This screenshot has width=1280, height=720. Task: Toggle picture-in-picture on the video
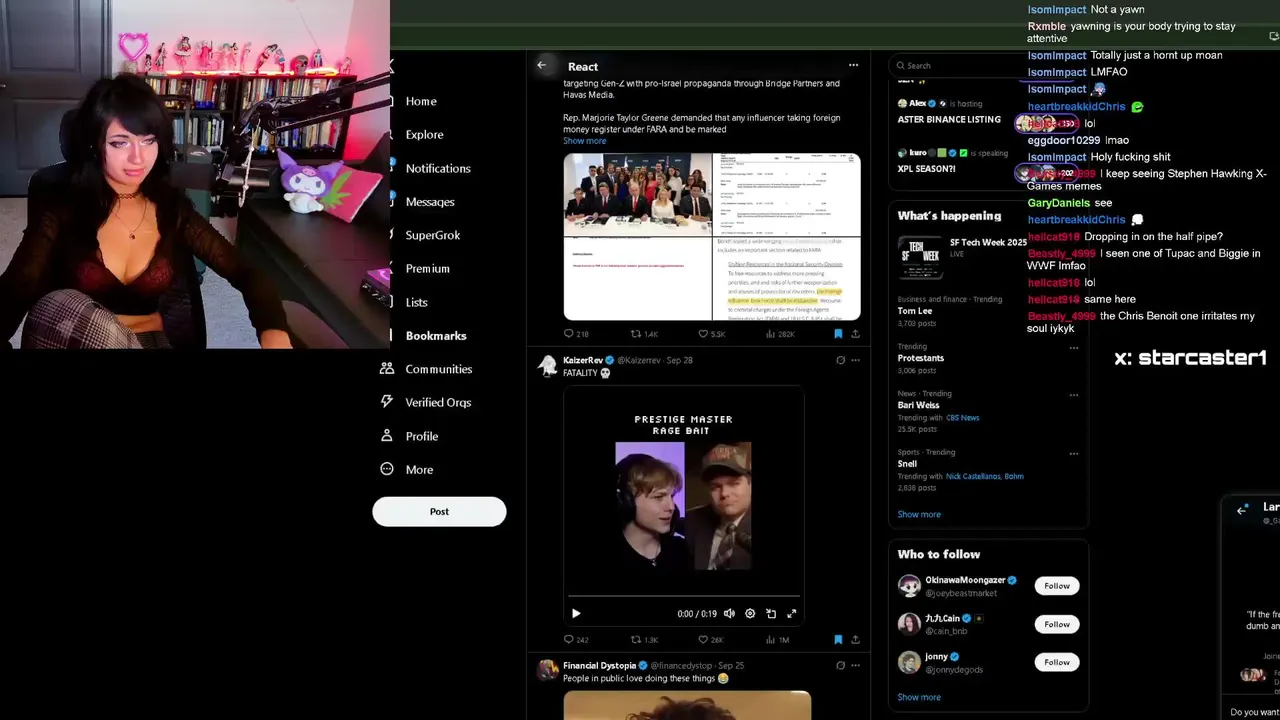click(x=771, y=614)
